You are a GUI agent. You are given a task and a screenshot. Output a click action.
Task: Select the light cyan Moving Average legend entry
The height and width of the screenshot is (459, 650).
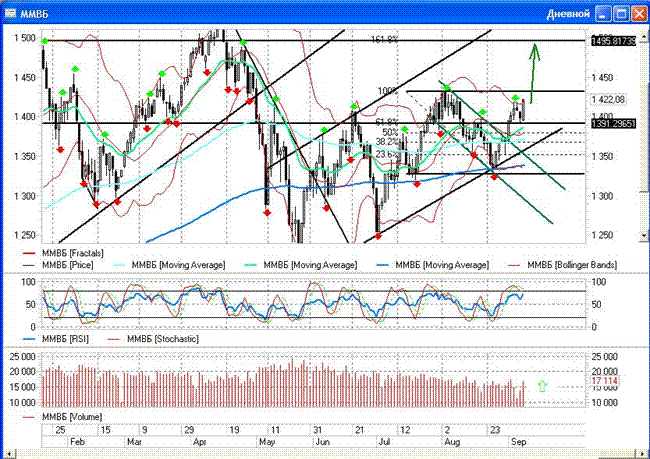pyautogui.click(x=168, y=265)
